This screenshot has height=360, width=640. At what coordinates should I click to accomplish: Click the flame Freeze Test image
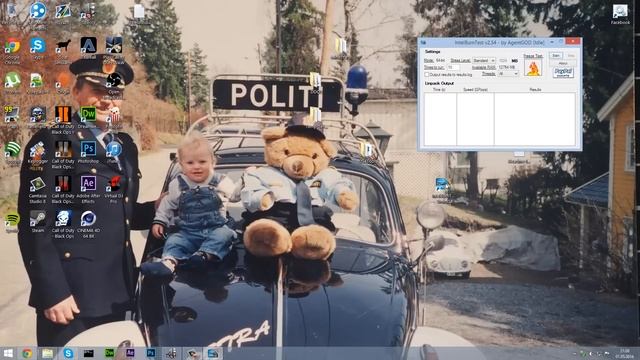coord(533,68)
